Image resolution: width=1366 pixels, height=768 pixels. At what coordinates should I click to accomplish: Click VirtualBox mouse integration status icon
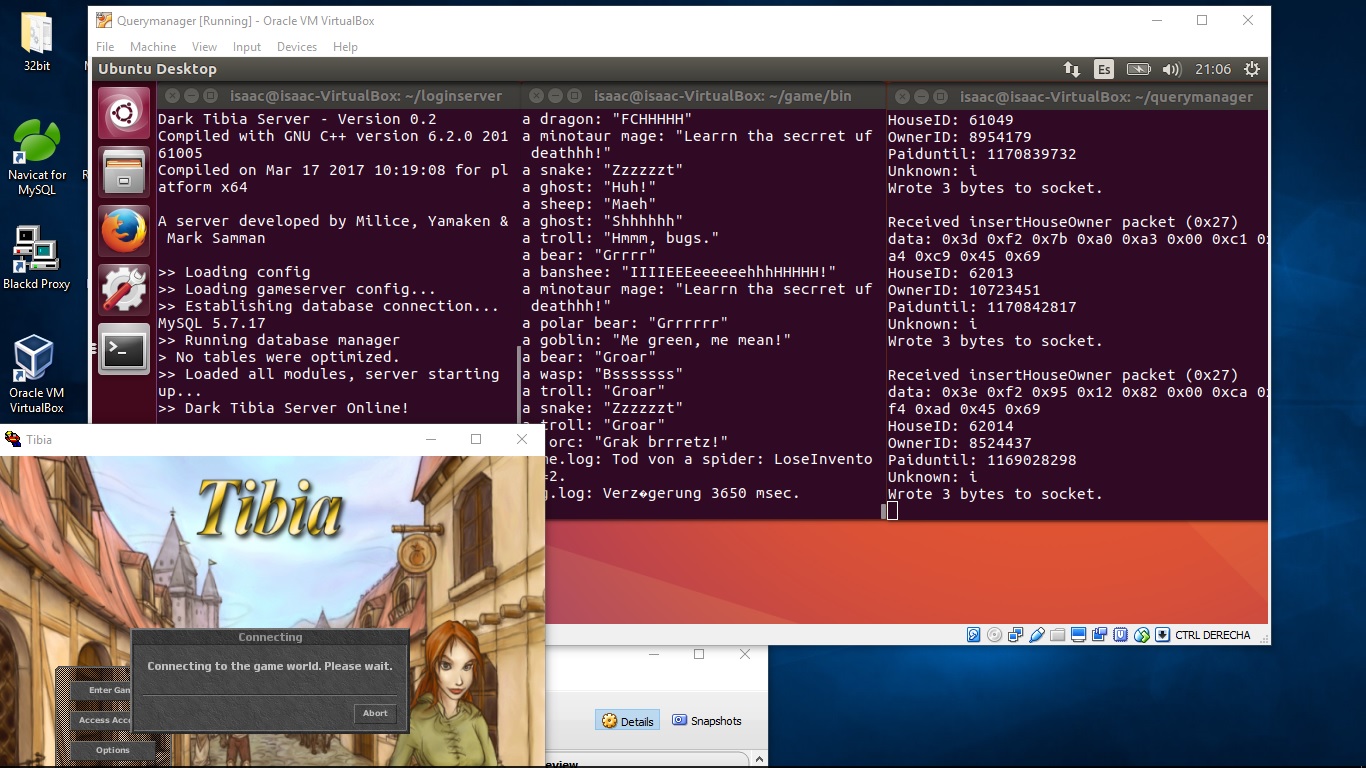coord(1142,635)
